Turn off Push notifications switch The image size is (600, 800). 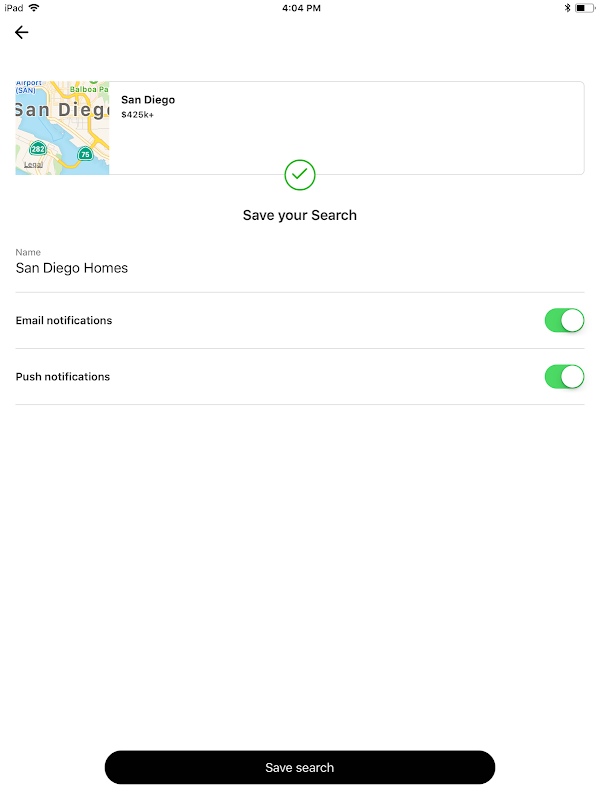point(564,377)
